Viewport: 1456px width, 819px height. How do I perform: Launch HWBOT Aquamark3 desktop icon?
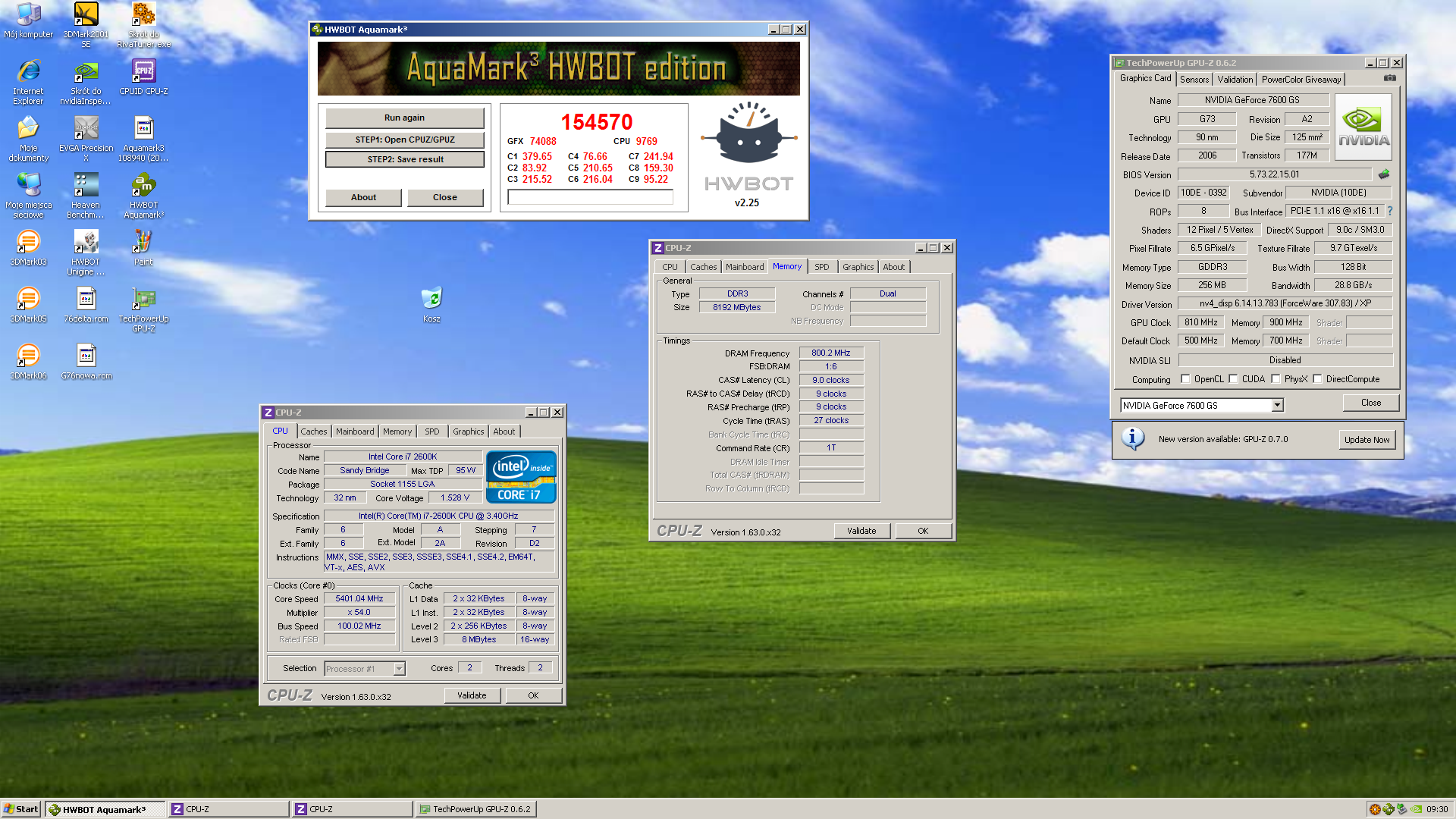point(143,196)
